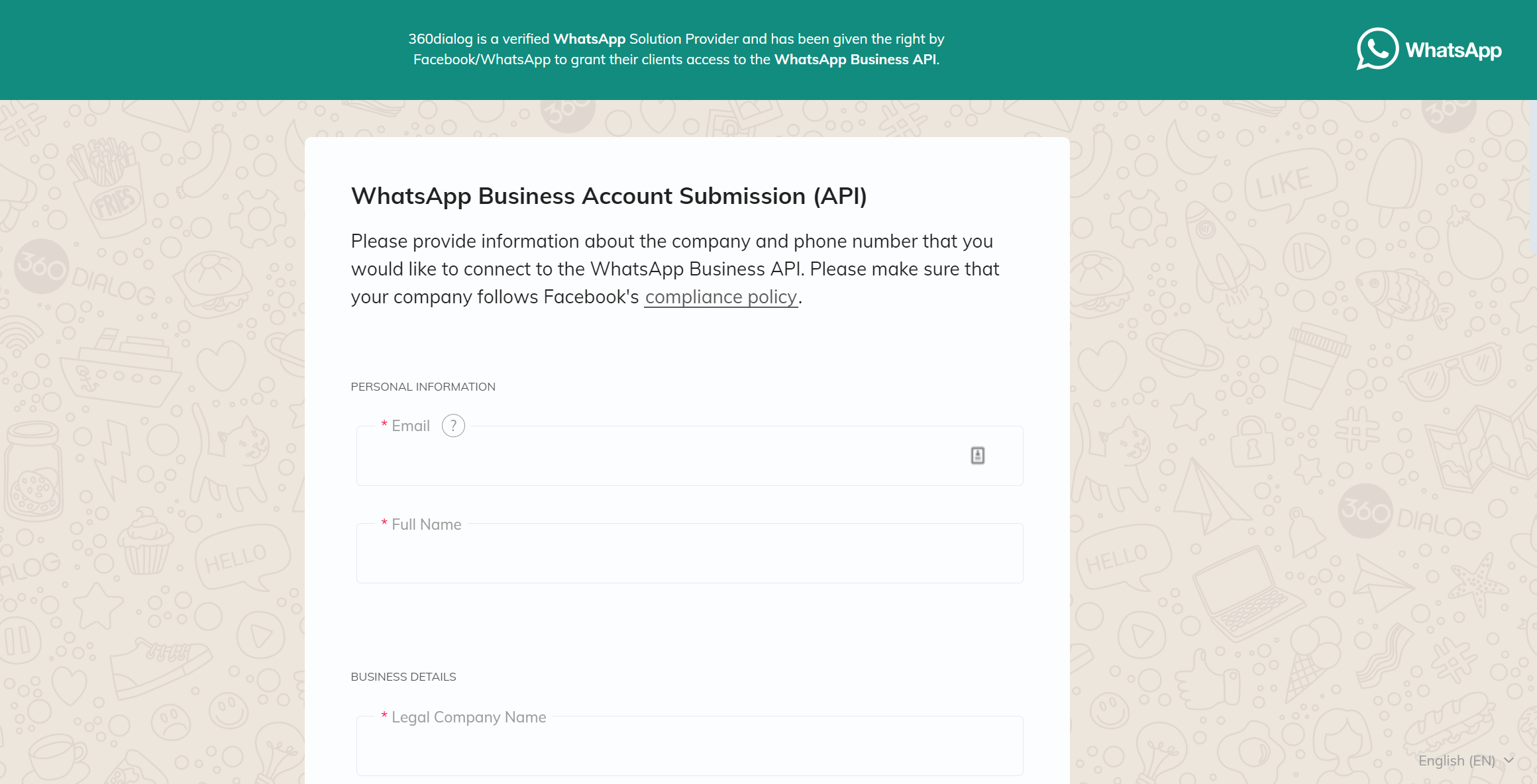Image resolution: width=1537 pixels, height=784 pixels.
Task: Click the contact autofill icon in Email field
Action: point(977,456)
